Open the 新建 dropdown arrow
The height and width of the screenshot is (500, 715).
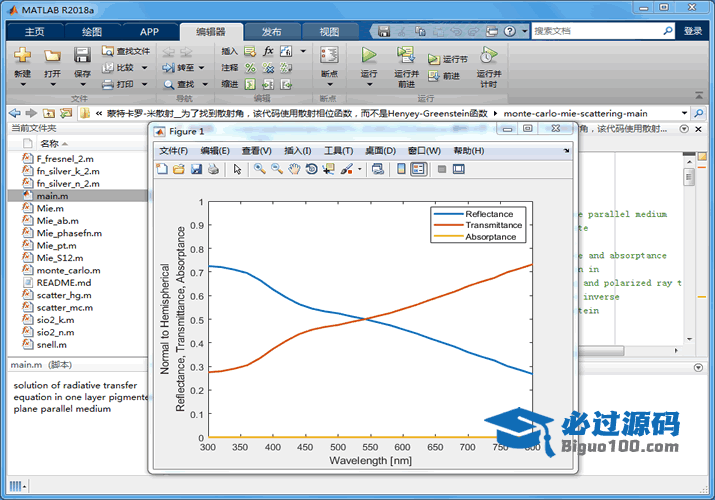(x=22, y=84)
